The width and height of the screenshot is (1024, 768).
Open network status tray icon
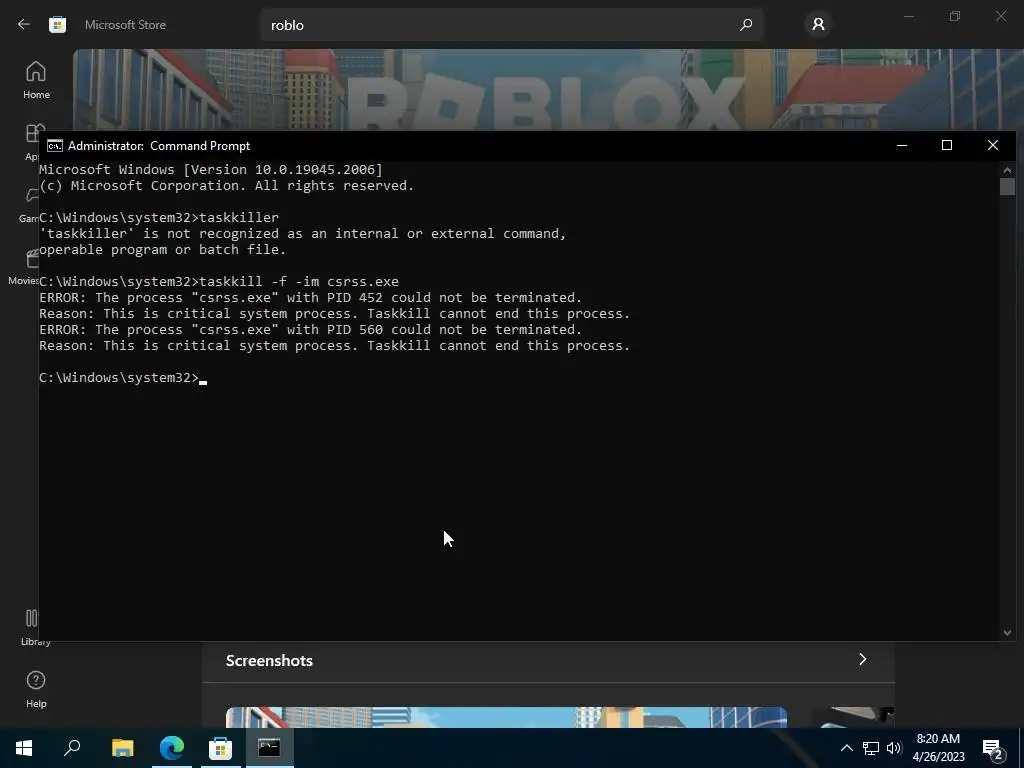point(871,748)
